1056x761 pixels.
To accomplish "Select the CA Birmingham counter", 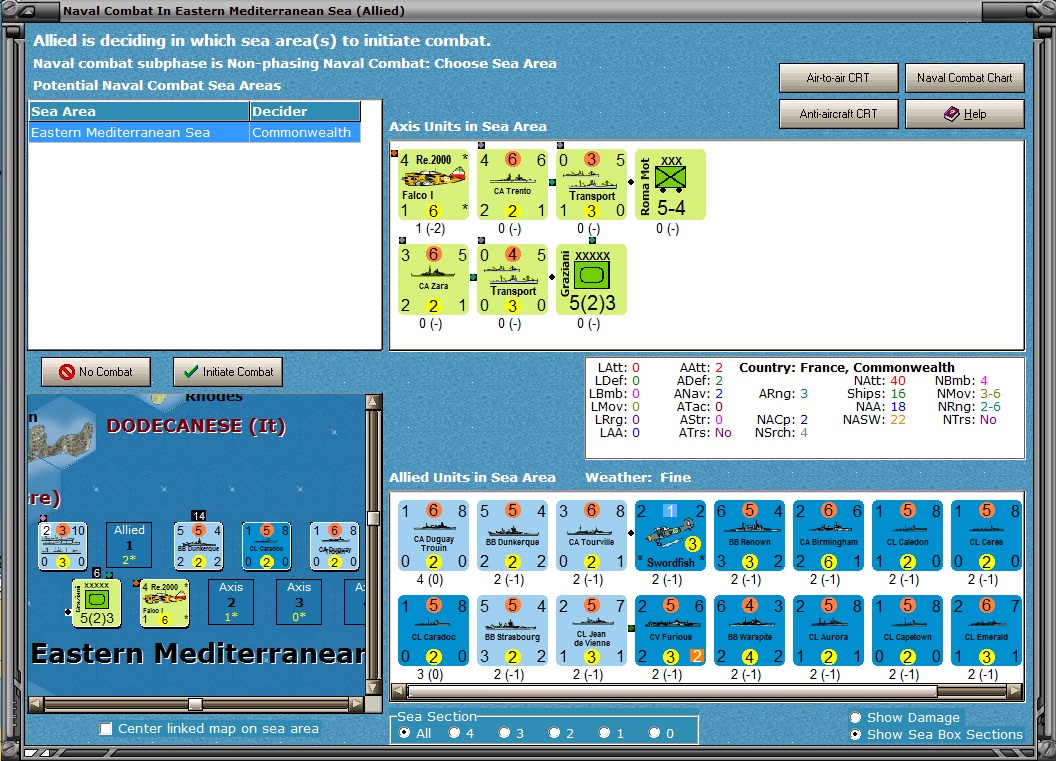I will coord(828,535).
